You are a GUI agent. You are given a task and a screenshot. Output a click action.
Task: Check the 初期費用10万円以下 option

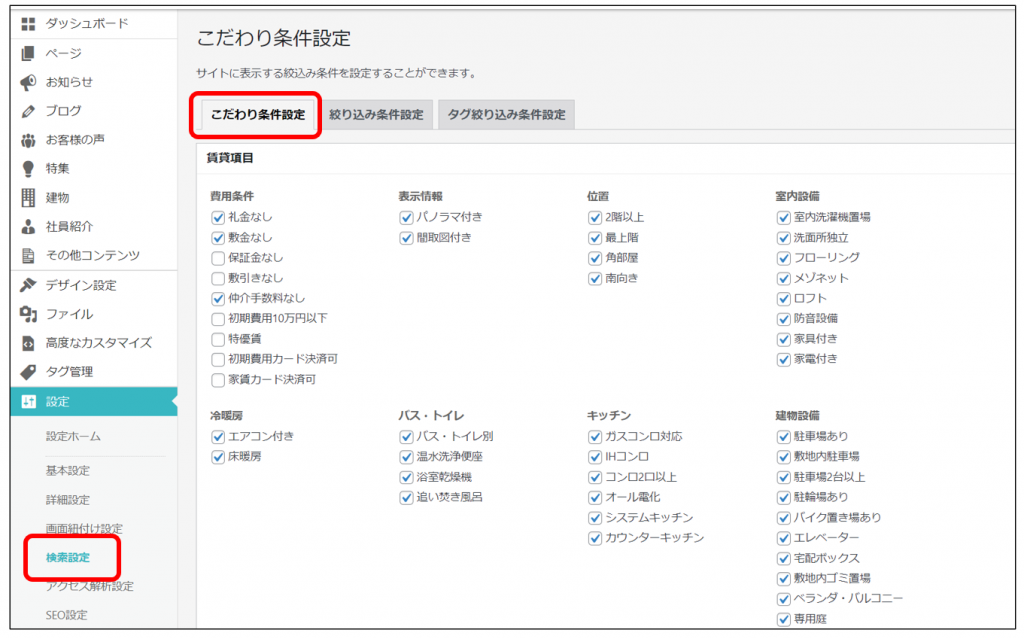pyautogui.click(x=218, y=318)
